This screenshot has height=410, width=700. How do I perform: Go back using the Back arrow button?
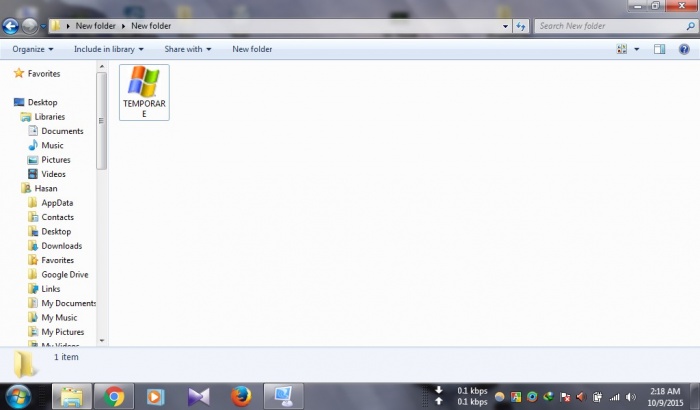[10, 26]
